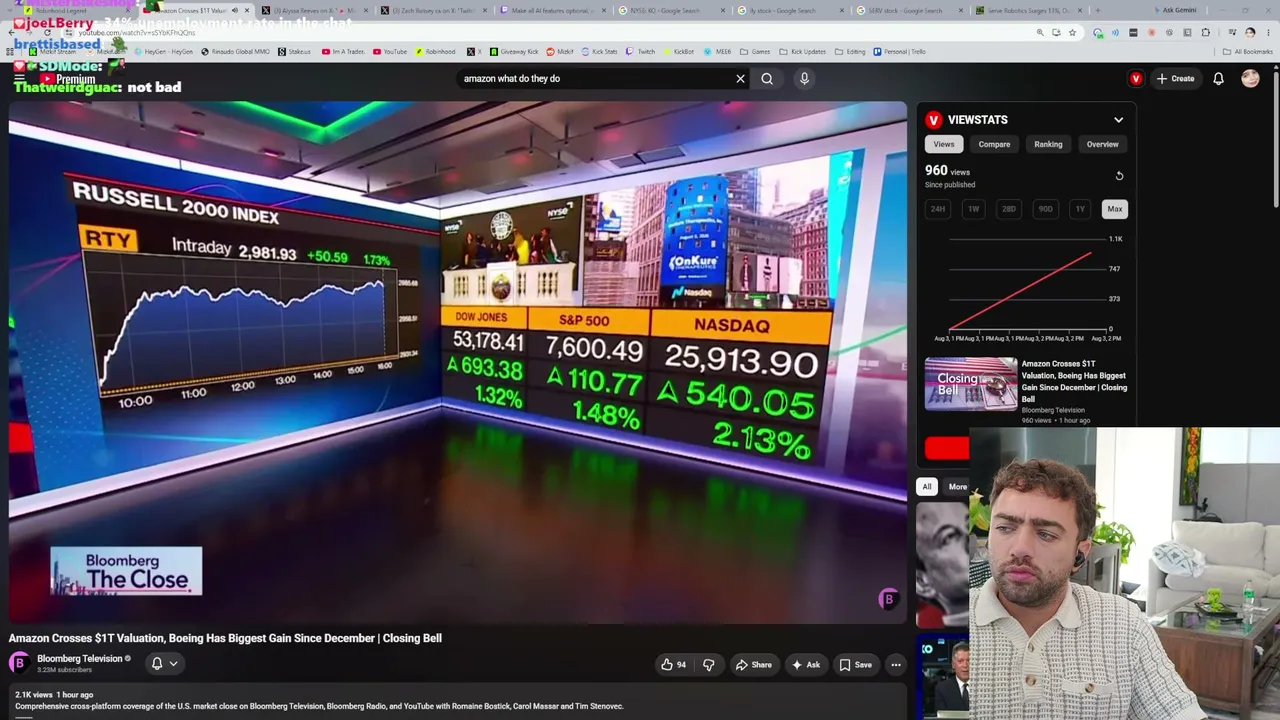Clear the YouTube search box with the X

740,79
